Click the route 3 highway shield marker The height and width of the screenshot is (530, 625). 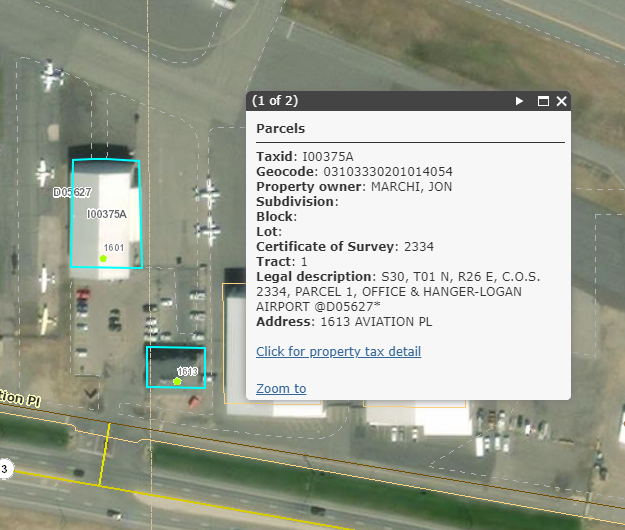point(4,469)
